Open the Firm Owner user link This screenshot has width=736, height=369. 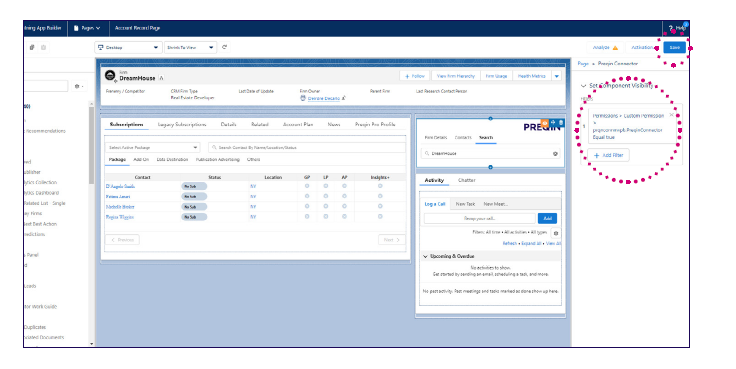(323, 98)
